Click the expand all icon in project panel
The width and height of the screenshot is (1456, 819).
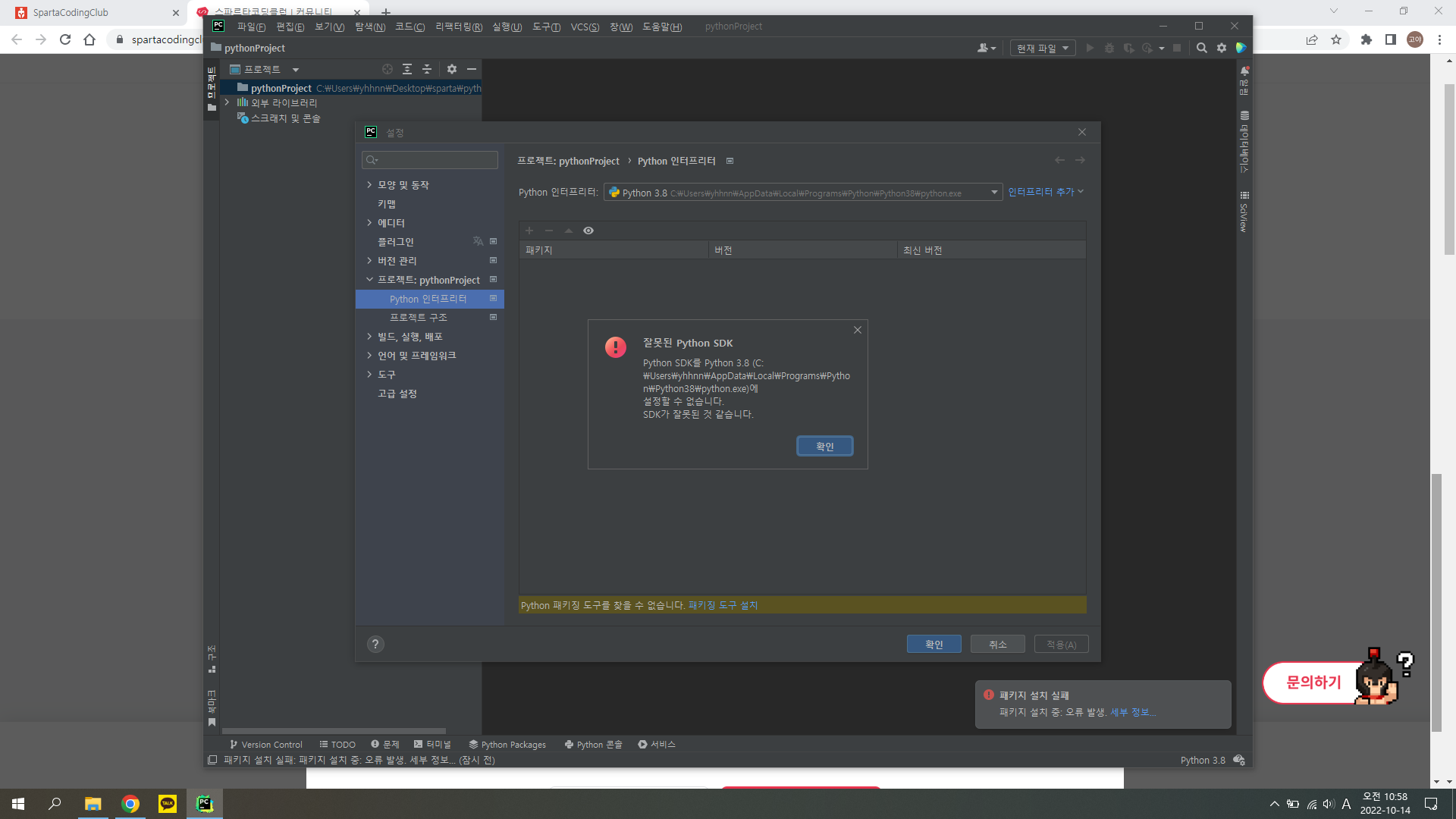407,69
